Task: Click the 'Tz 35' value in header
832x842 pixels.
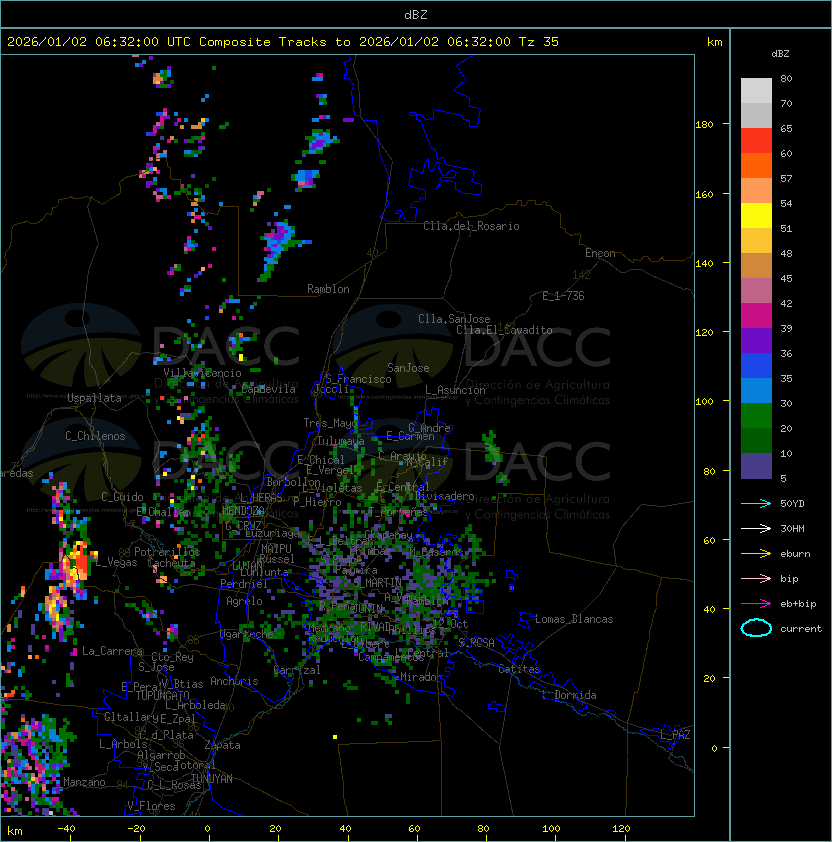Action: click(x=539, y=42)
